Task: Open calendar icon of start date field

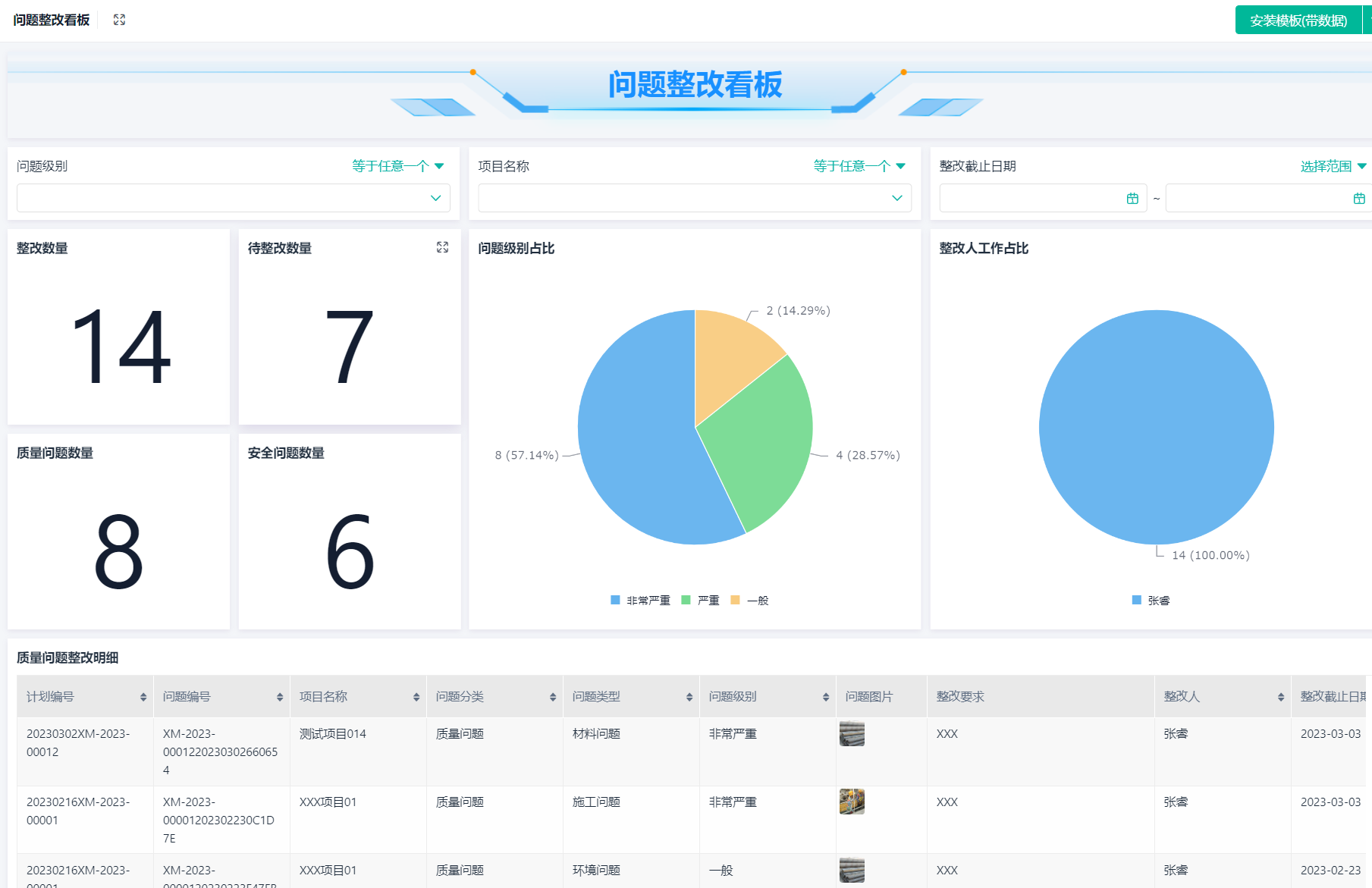Action: [1132, 199]
